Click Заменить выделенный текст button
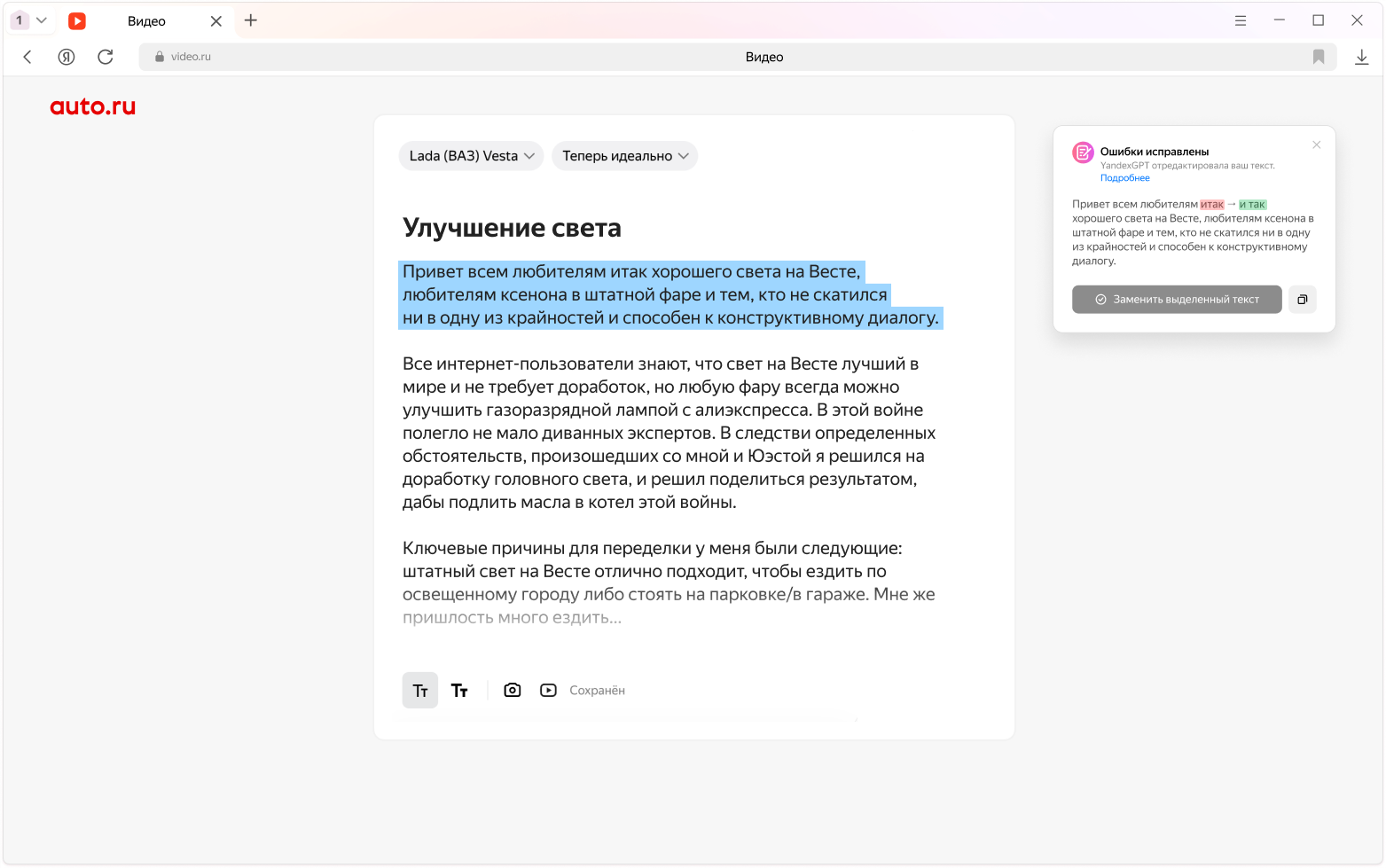1386x868 pixels. click(1177, 300)
